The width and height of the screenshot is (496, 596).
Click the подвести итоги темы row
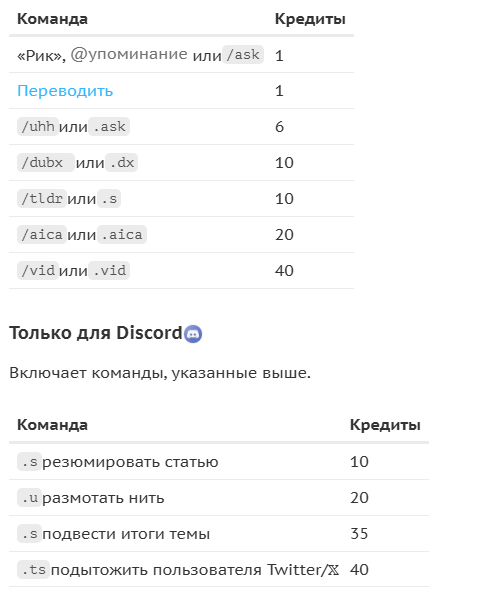click(x=219, y=534)
